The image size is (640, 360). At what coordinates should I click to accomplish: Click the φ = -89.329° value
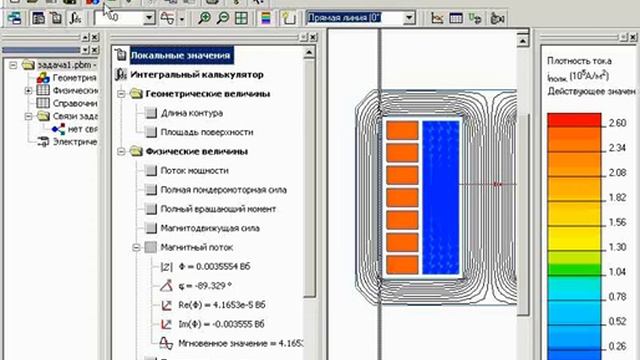tap(205, 286)
